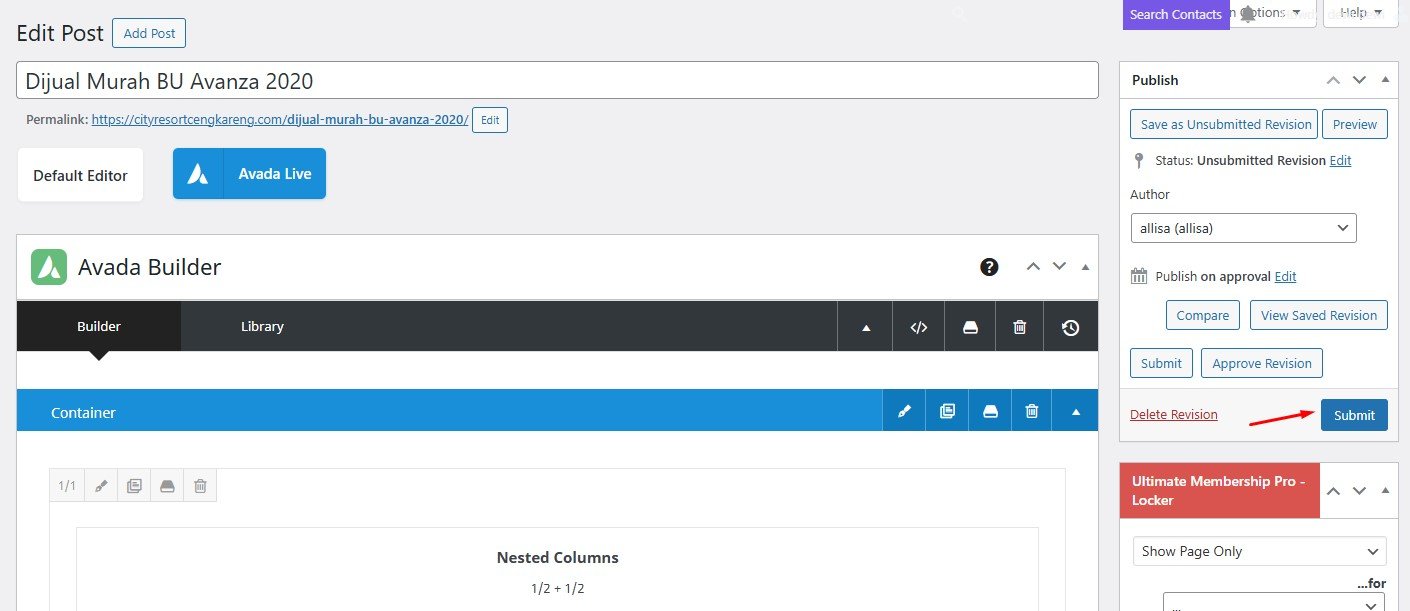This screenshot has width=1410, height=611.
Task: Open the code editor icon in builder toolbar
Action: click(x=919, y=327)
